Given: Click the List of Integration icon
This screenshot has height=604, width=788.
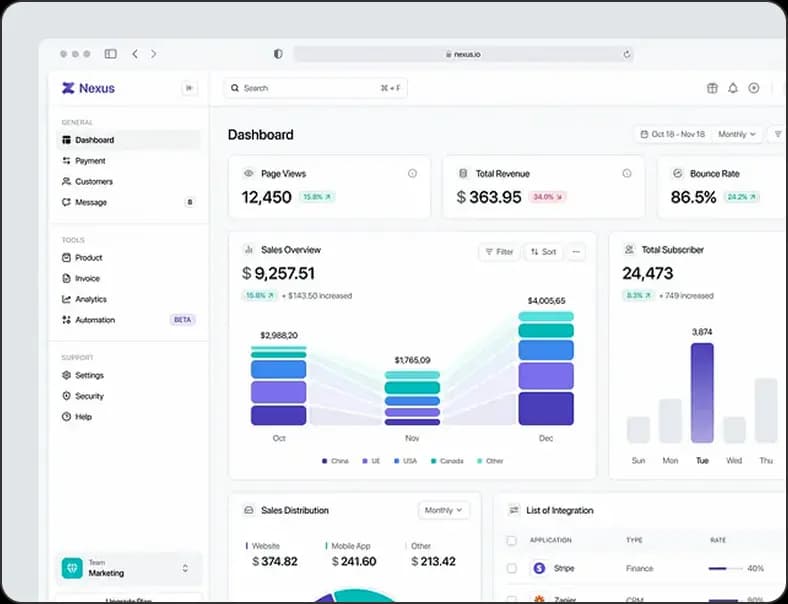Looking at the screenshot, I should [514, 510].
